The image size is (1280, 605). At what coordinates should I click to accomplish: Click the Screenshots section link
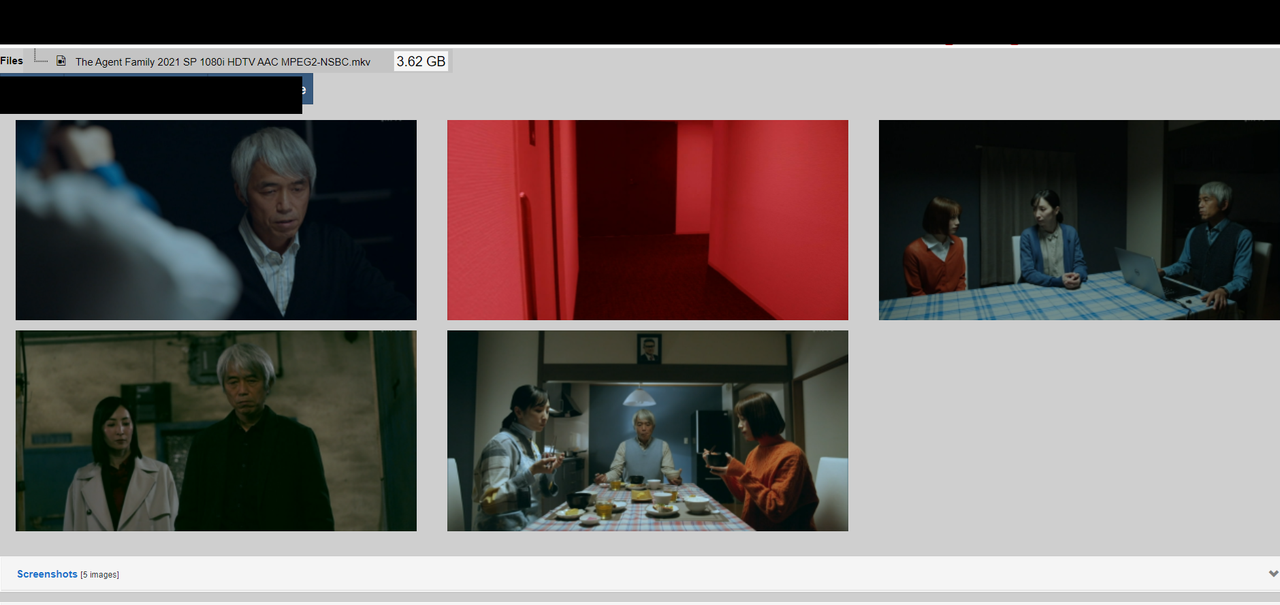[47, 574]
